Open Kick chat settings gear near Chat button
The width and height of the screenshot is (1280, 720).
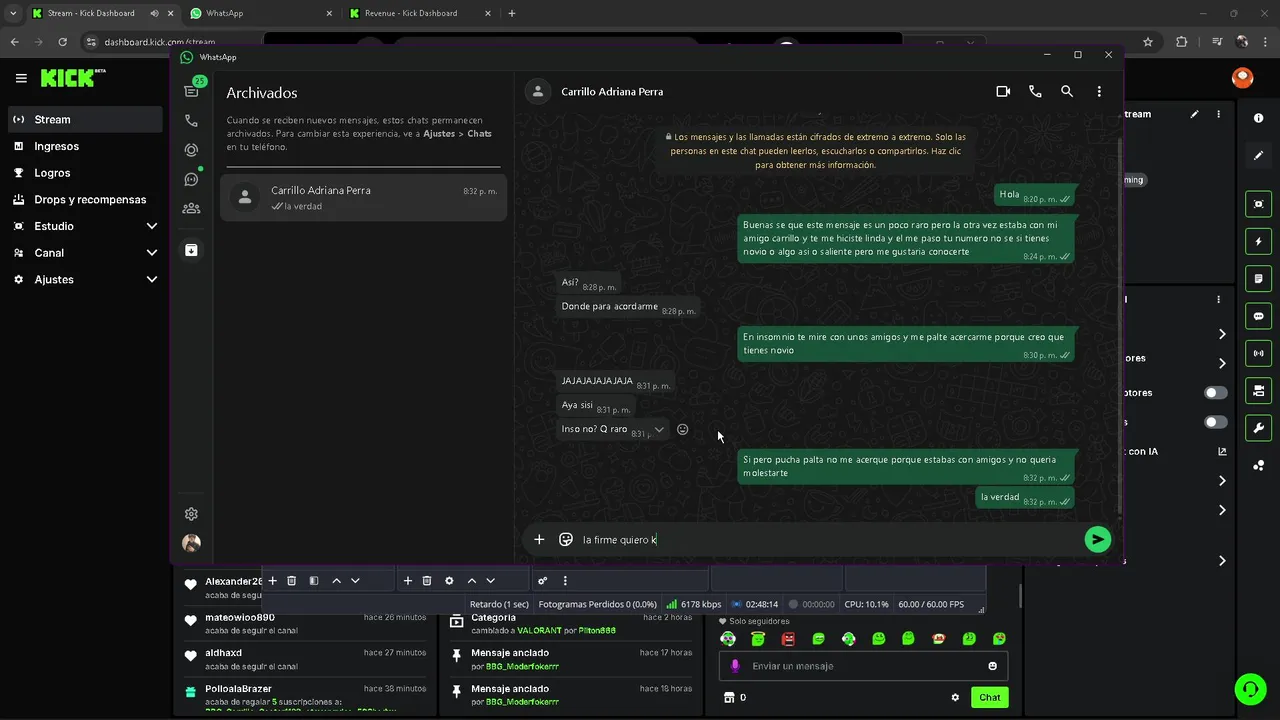[x=955, y=698]
